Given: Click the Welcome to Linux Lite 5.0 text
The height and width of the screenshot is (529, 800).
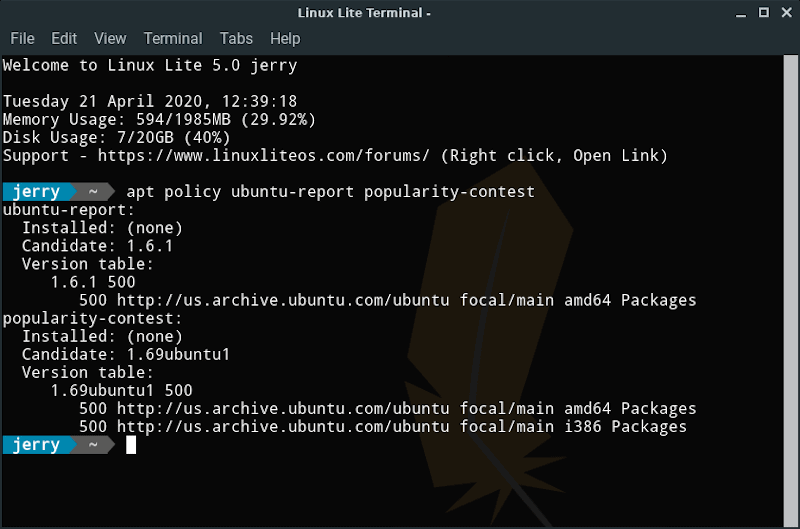Looking at the screenshot, I should click(x=150, y=66).
